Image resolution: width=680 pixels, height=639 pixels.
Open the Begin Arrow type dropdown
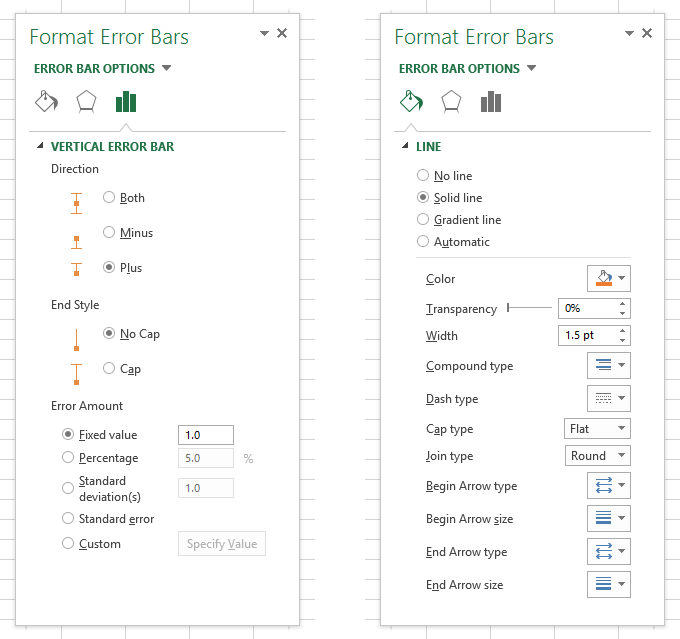(609, 485)
